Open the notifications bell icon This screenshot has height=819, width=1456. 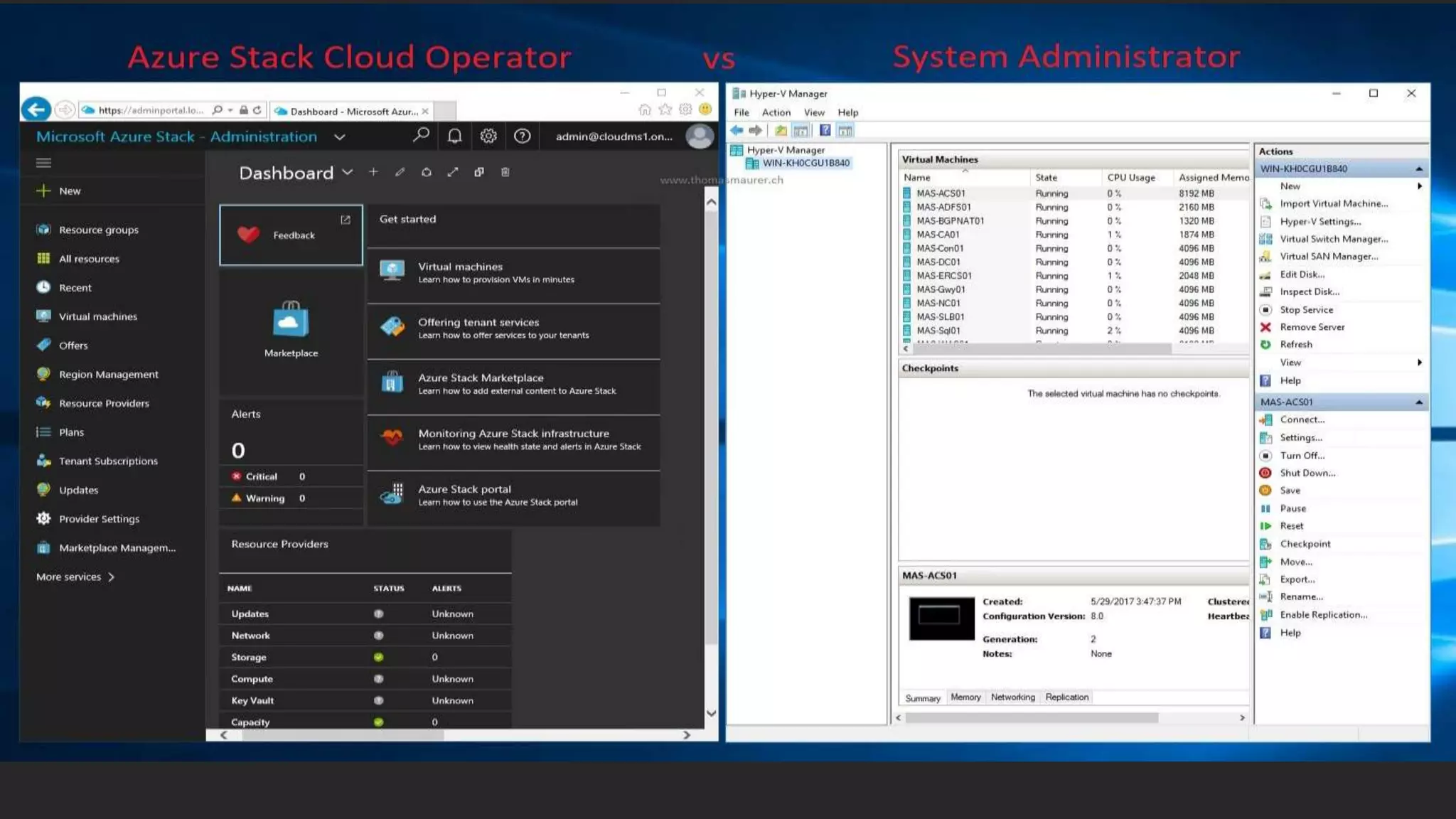click(x=454, y=136)
